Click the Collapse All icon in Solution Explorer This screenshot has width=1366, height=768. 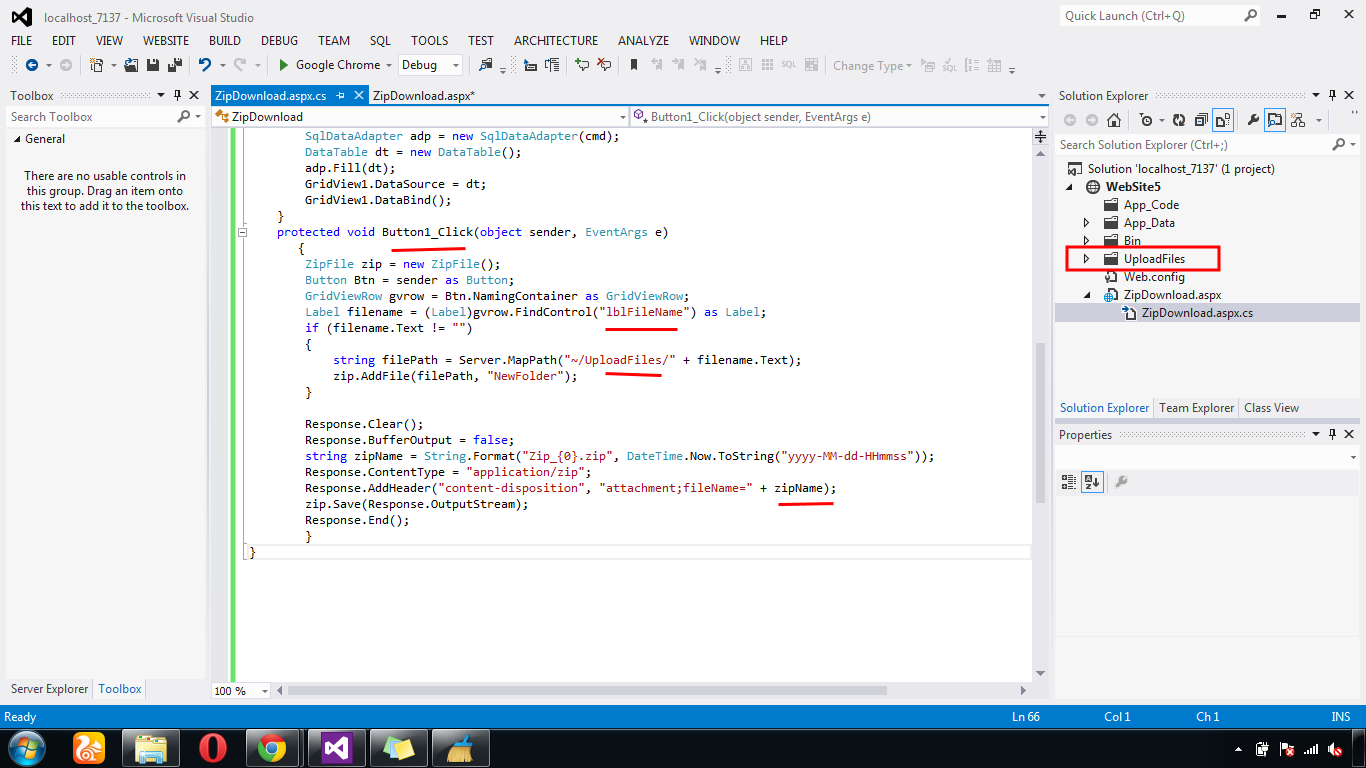coord(1201,120)
